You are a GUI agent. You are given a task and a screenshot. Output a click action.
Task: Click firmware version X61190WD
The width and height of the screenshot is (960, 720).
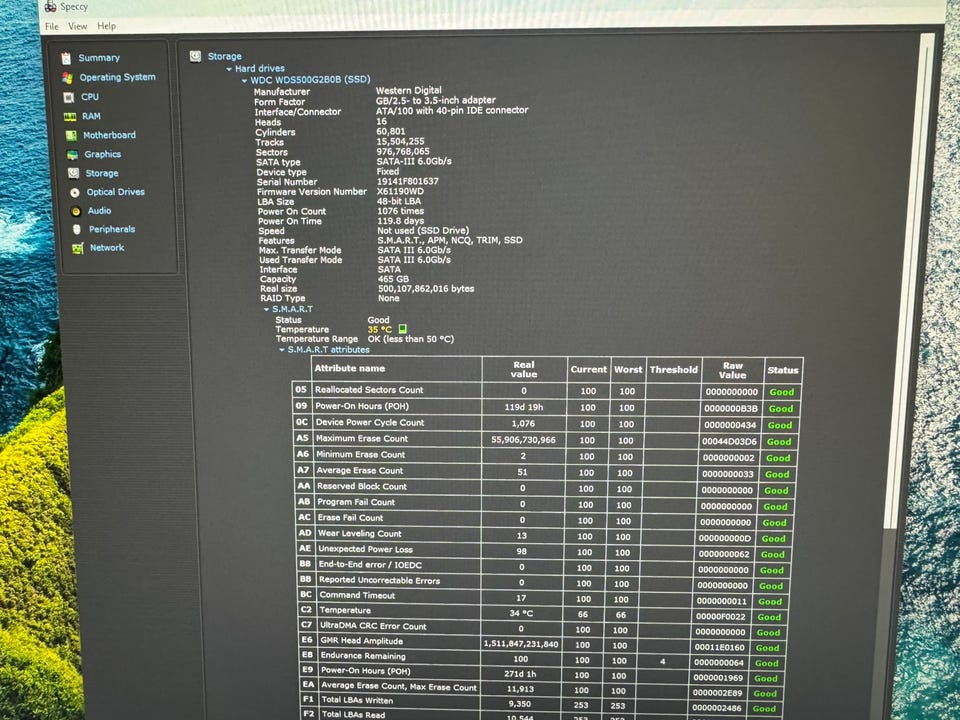pos(400,191)
